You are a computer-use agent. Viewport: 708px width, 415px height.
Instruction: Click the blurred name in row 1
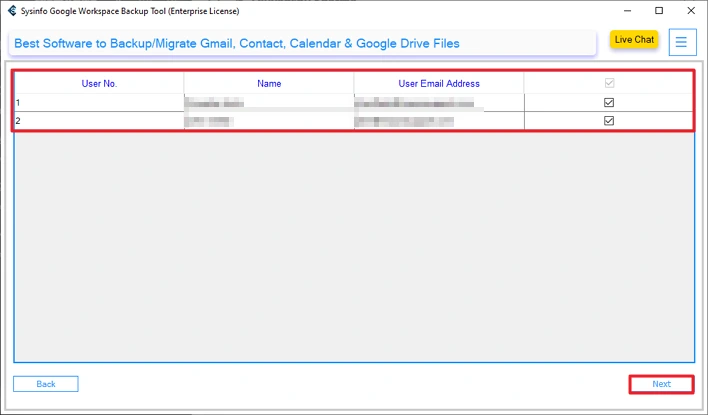pyautogui.click(x=214, y=103)
